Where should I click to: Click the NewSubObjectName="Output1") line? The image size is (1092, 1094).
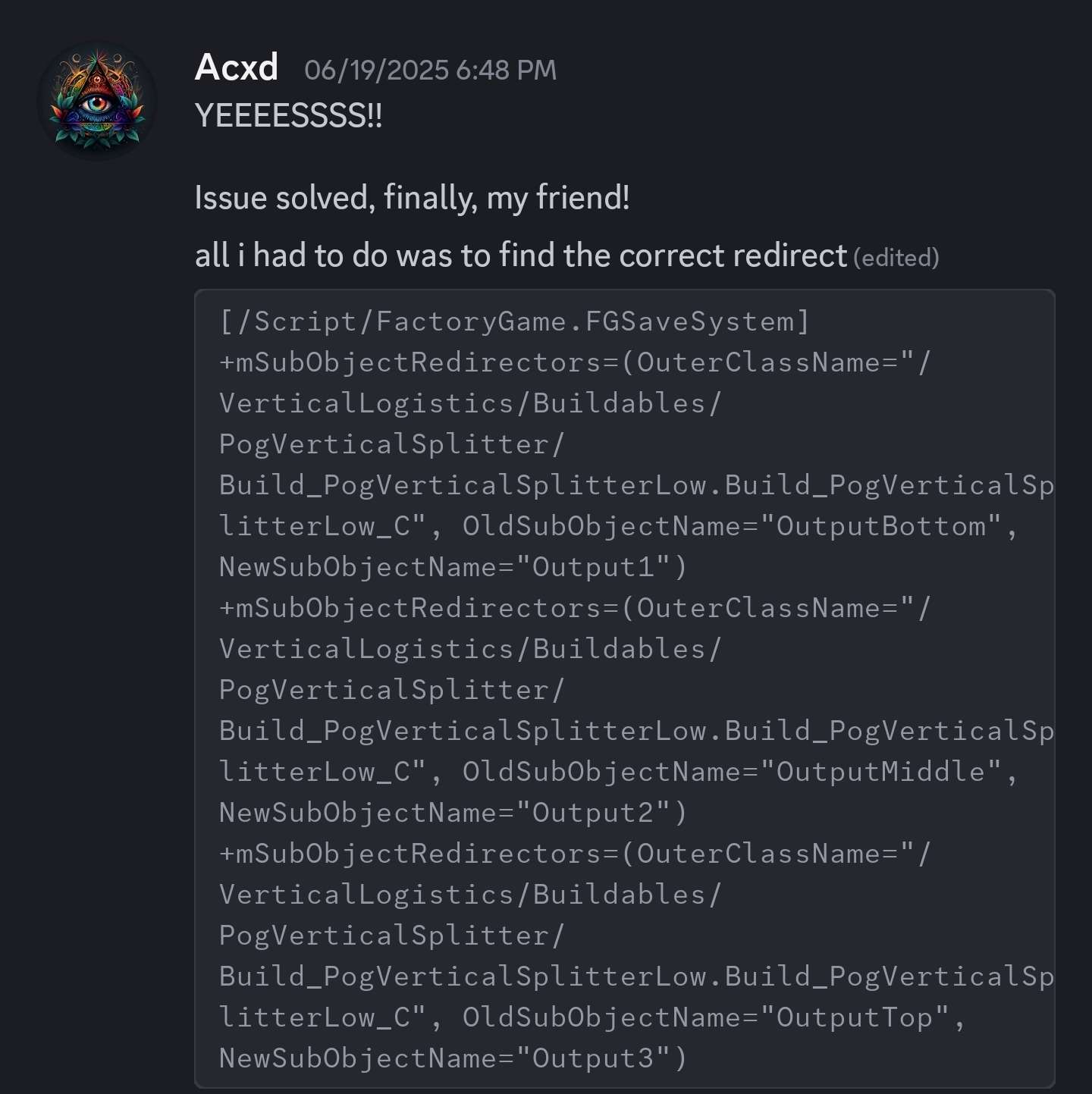[x=453, y=567]
